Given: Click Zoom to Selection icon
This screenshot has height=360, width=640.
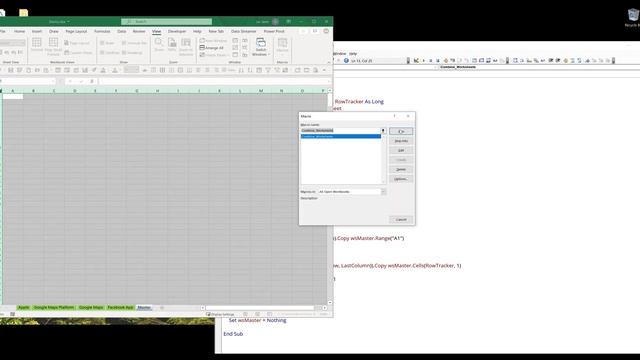Looking at the screenshot, I should 186,47.
